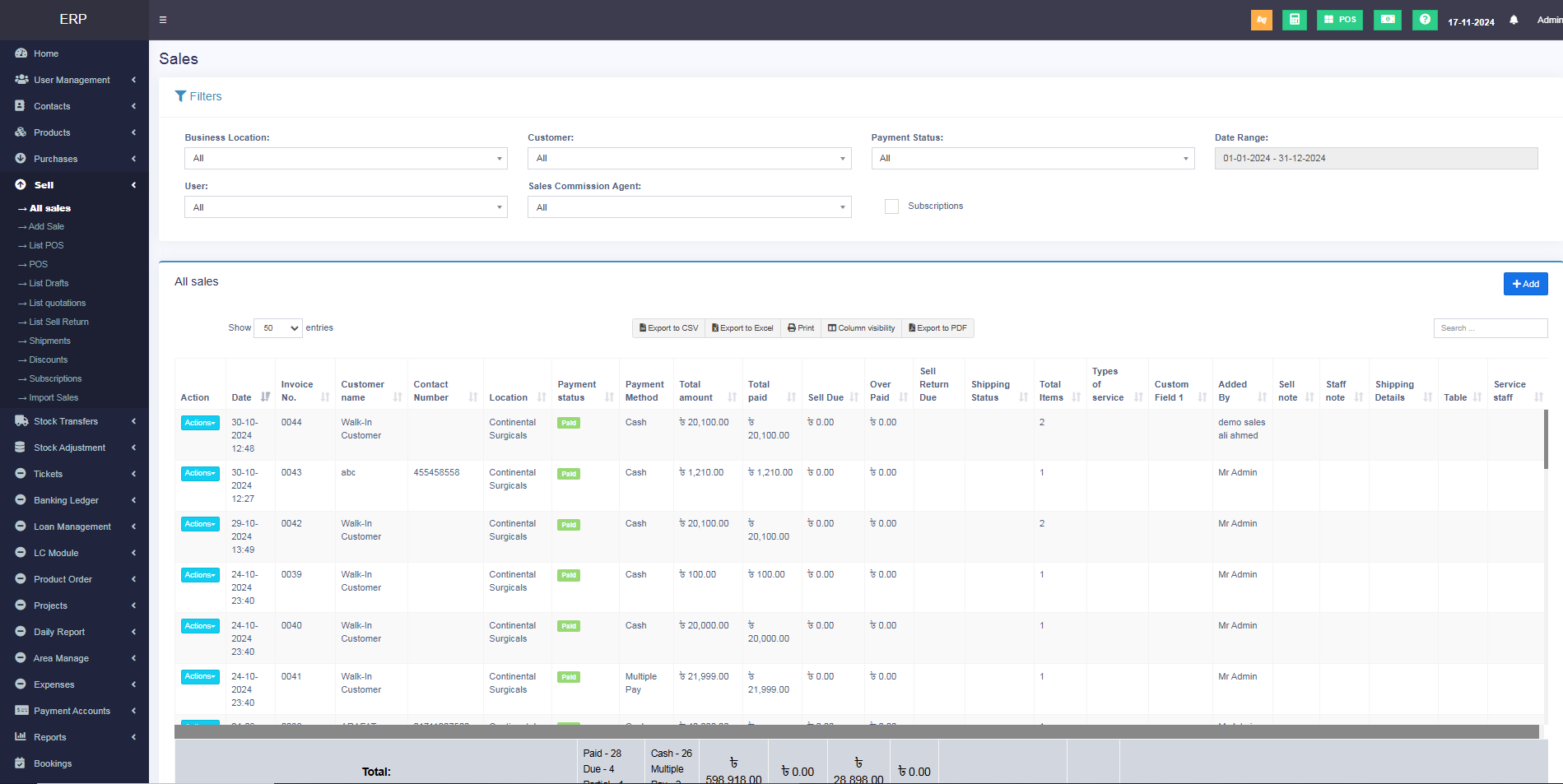Open the notifications bell

pos(1513,21)
